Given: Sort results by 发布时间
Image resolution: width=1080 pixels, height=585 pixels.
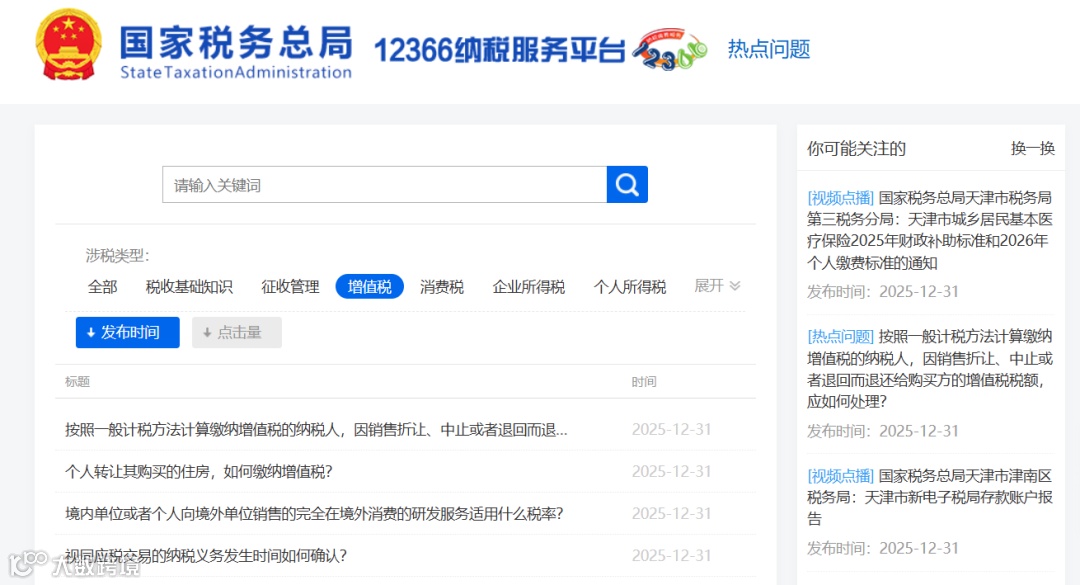Looking at the screenshot, I should tap(127, 332).
